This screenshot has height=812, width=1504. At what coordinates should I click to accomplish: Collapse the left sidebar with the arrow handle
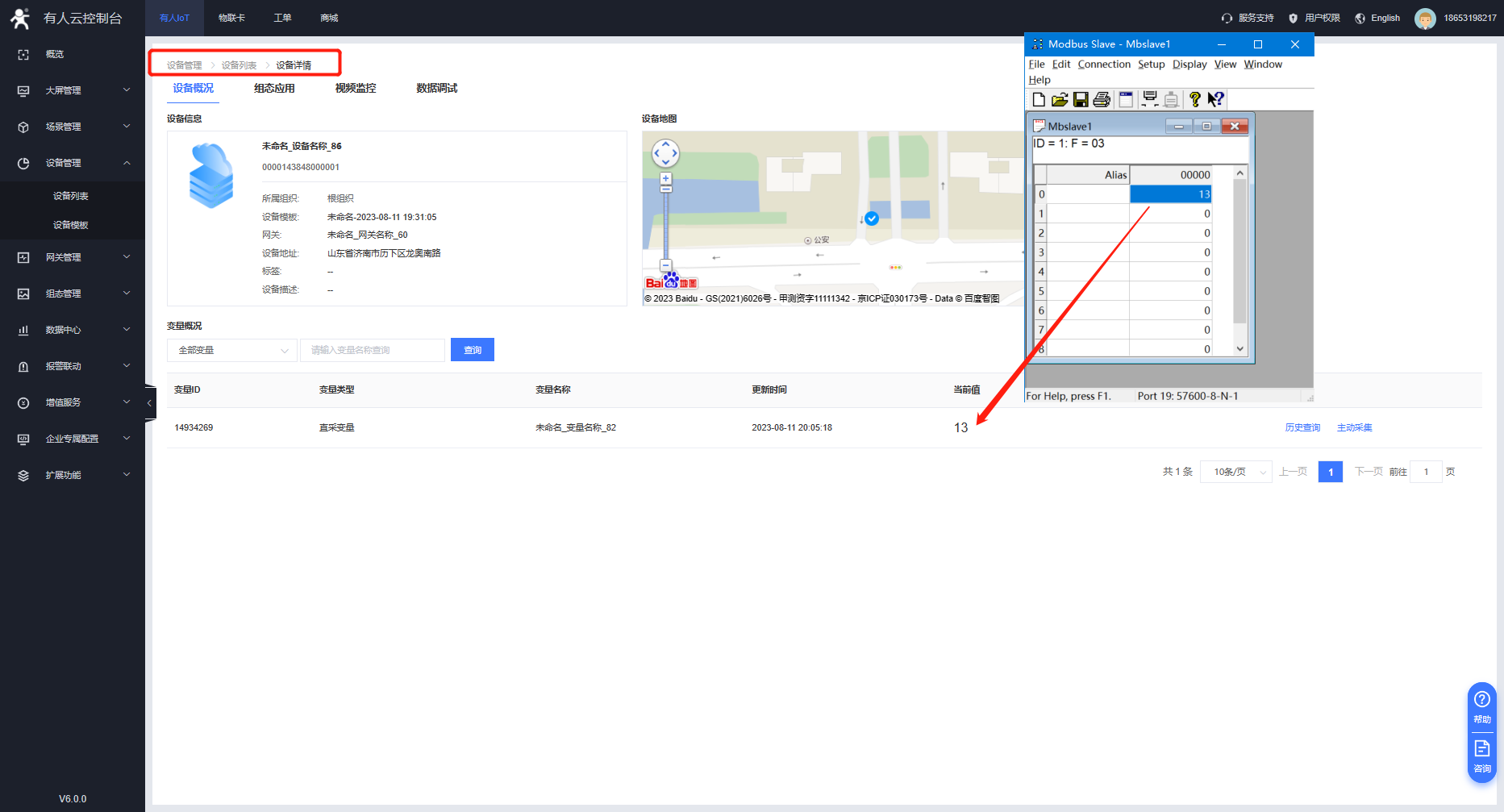[x=149, y=402]
